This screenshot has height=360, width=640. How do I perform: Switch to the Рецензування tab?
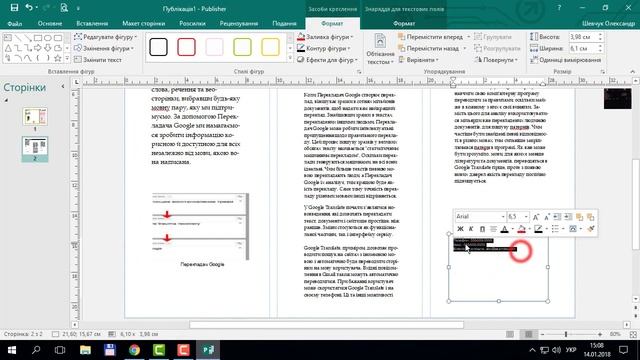click(239, 24)
